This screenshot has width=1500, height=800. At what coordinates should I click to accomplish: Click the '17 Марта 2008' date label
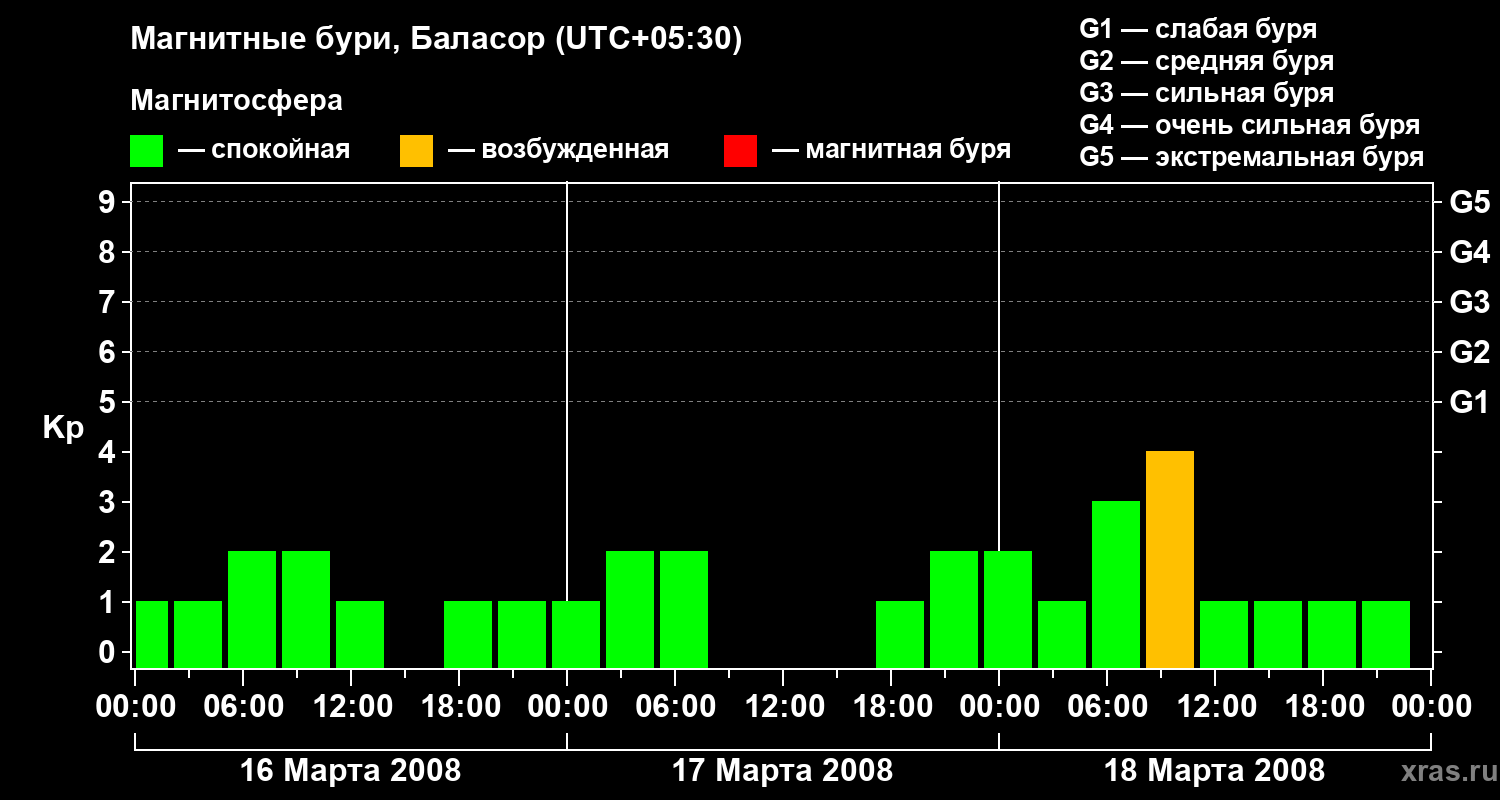(783, 771)
